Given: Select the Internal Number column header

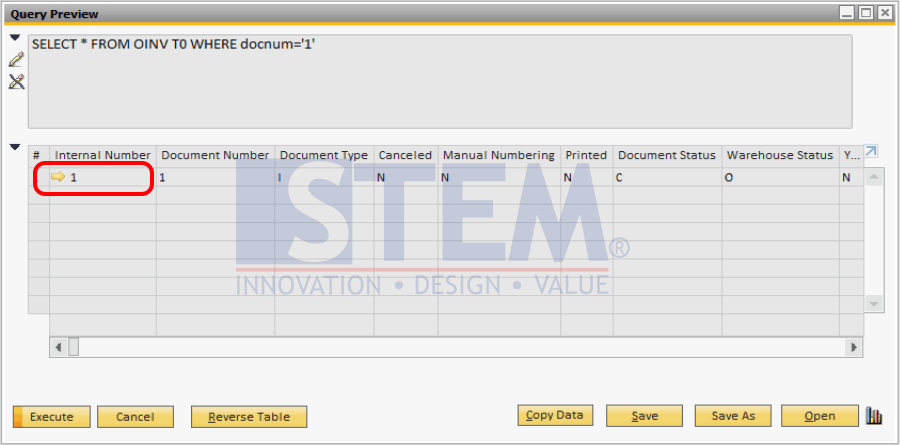Looking at the screenshot, I should point(103,156).
